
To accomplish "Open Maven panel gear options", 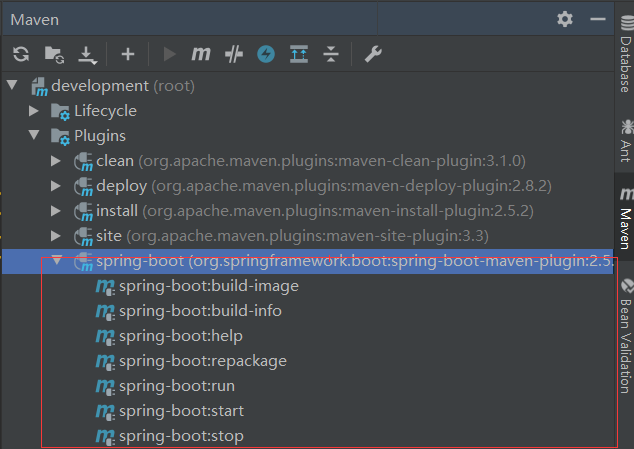I will (x=565, y=19).
